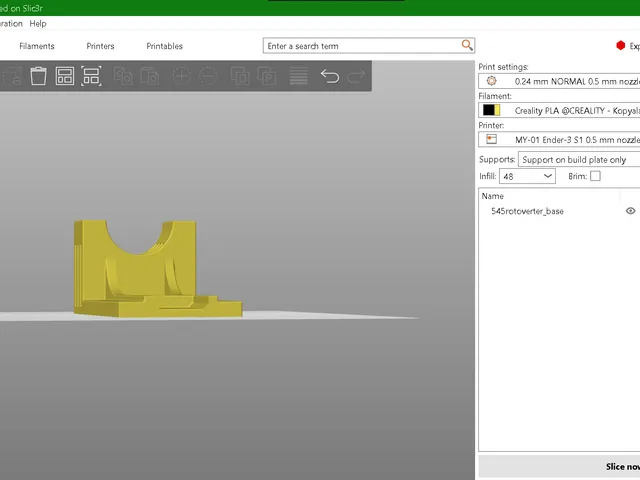The image size is (640, 480).
Task: Toggle the Brim checkbox
Action: (596, 176)
